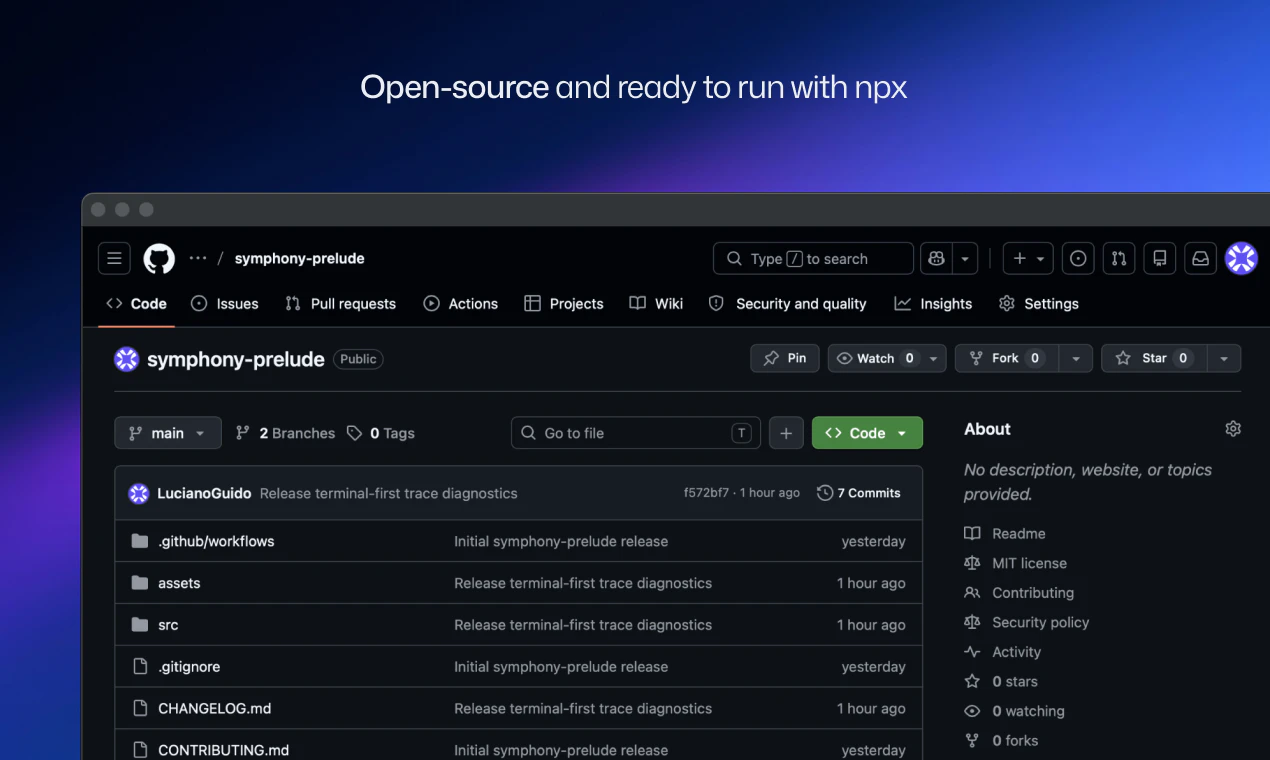
Task: Pin the symphony-prelude repository
Action: click(785, 358)
